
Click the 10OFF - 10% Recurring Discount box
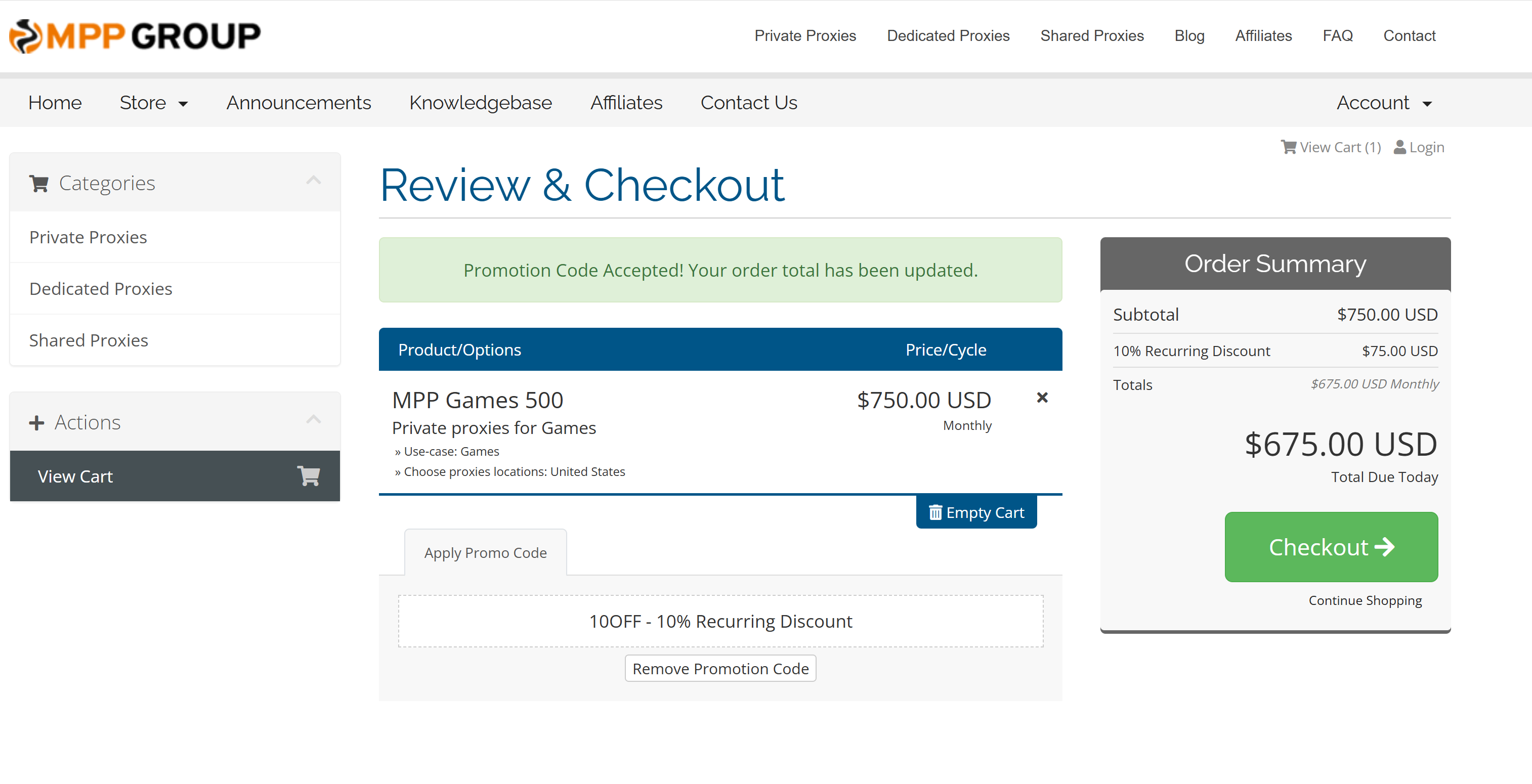(x=720, y=621)
